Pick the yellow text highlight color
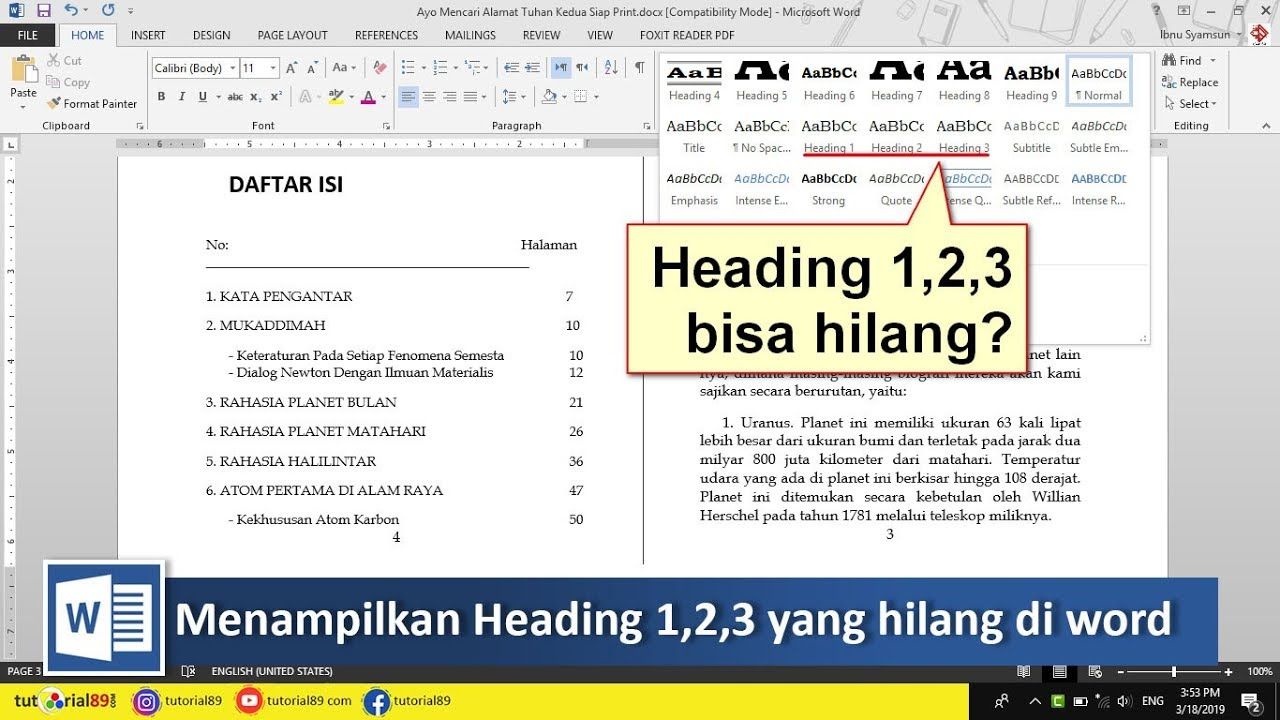 [336, 97]
